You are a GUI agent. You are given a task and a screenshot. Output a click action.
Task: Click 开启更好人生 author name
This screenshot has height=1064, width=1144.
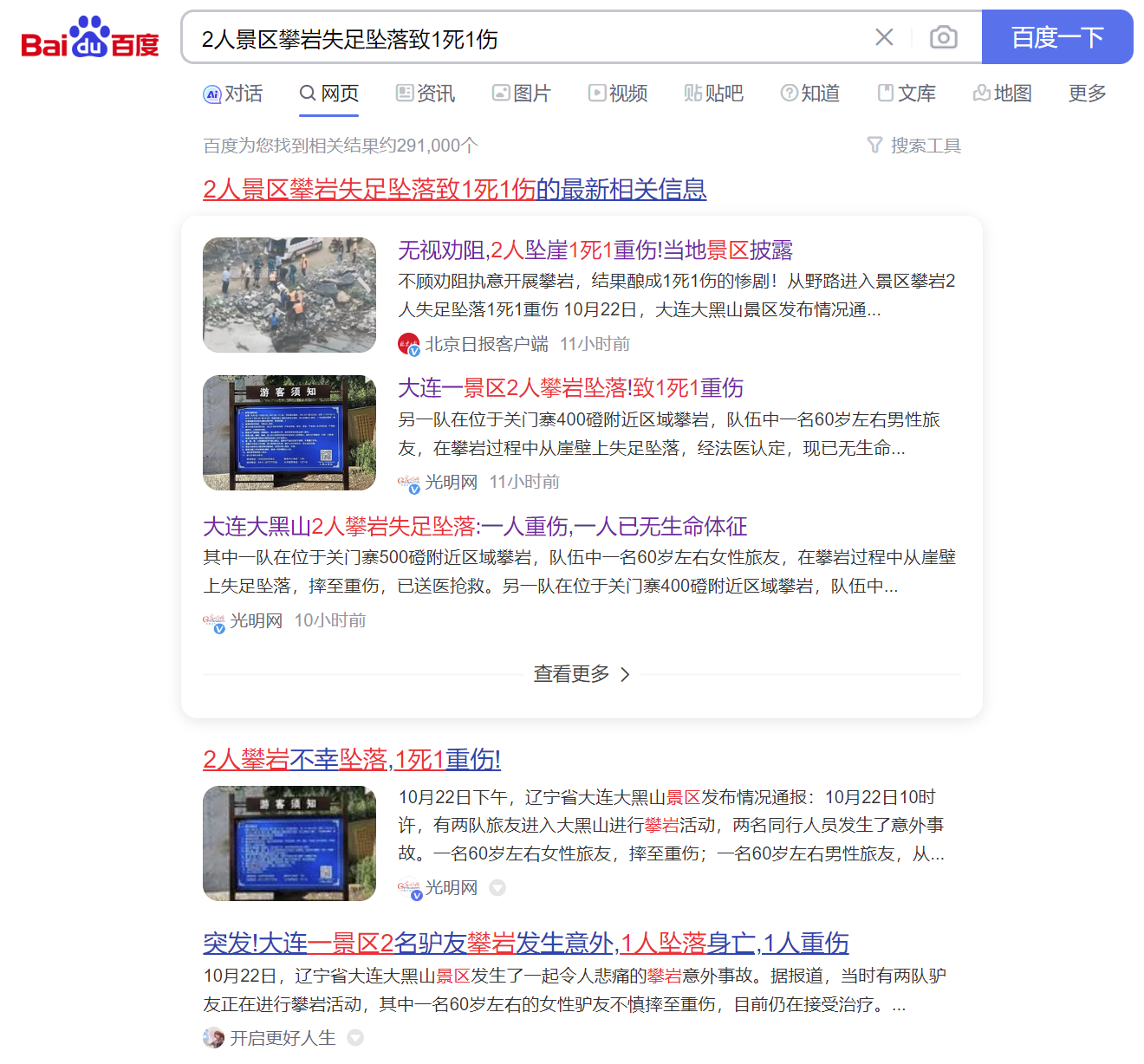[283, 1038]
